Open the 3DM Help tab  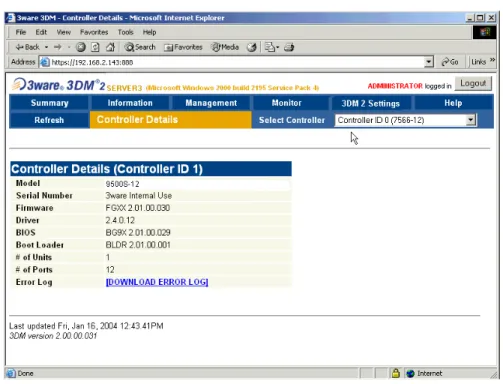453,103
